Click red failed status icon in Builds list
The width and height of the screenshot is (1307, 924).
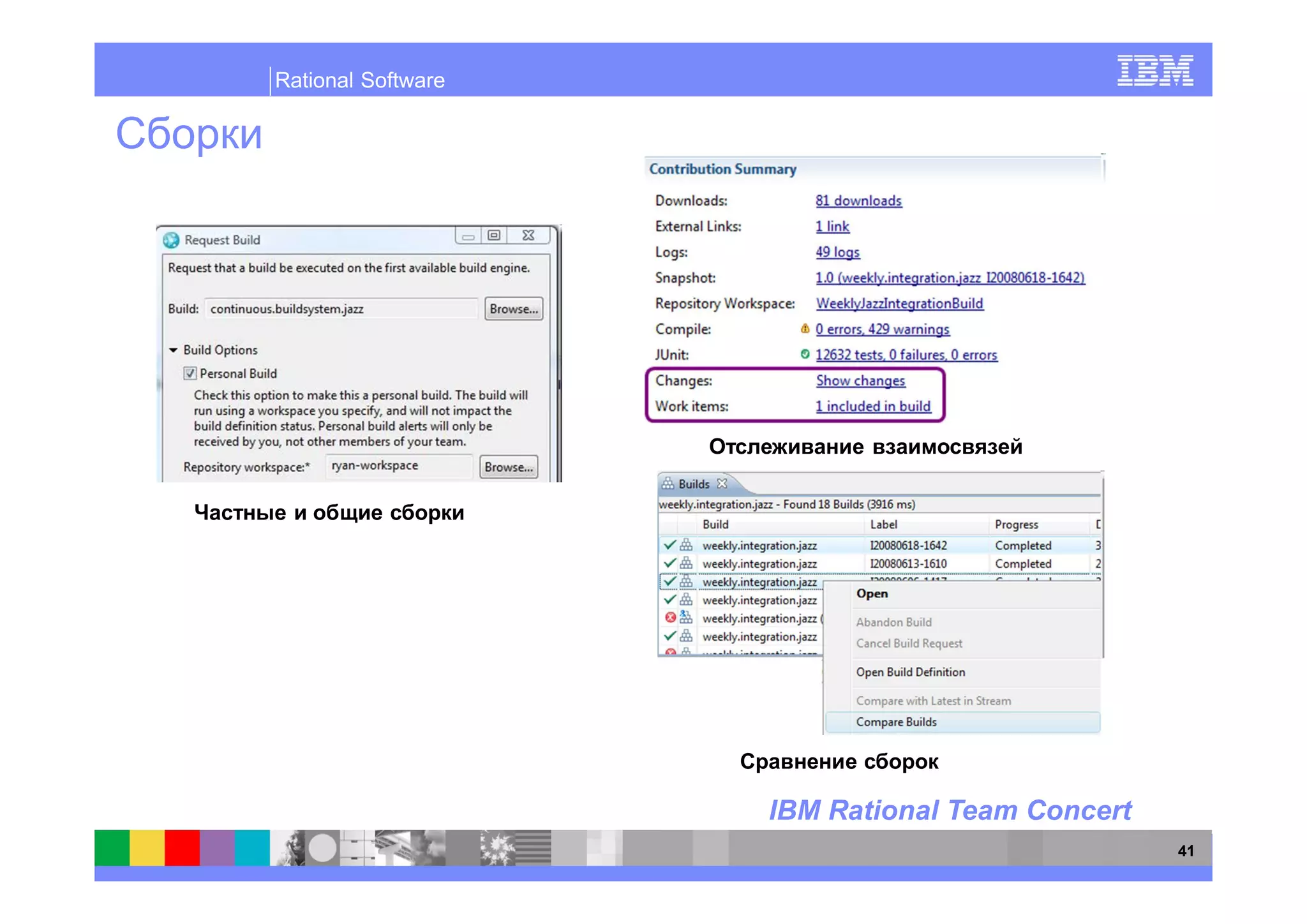(670, 617)
